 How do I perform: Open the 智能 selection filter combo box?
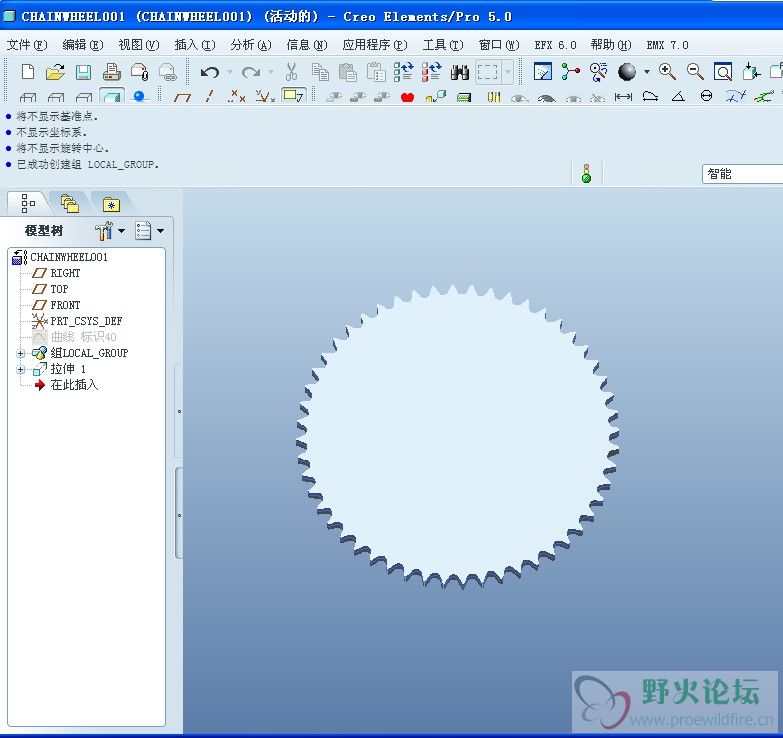coord(742,174)
